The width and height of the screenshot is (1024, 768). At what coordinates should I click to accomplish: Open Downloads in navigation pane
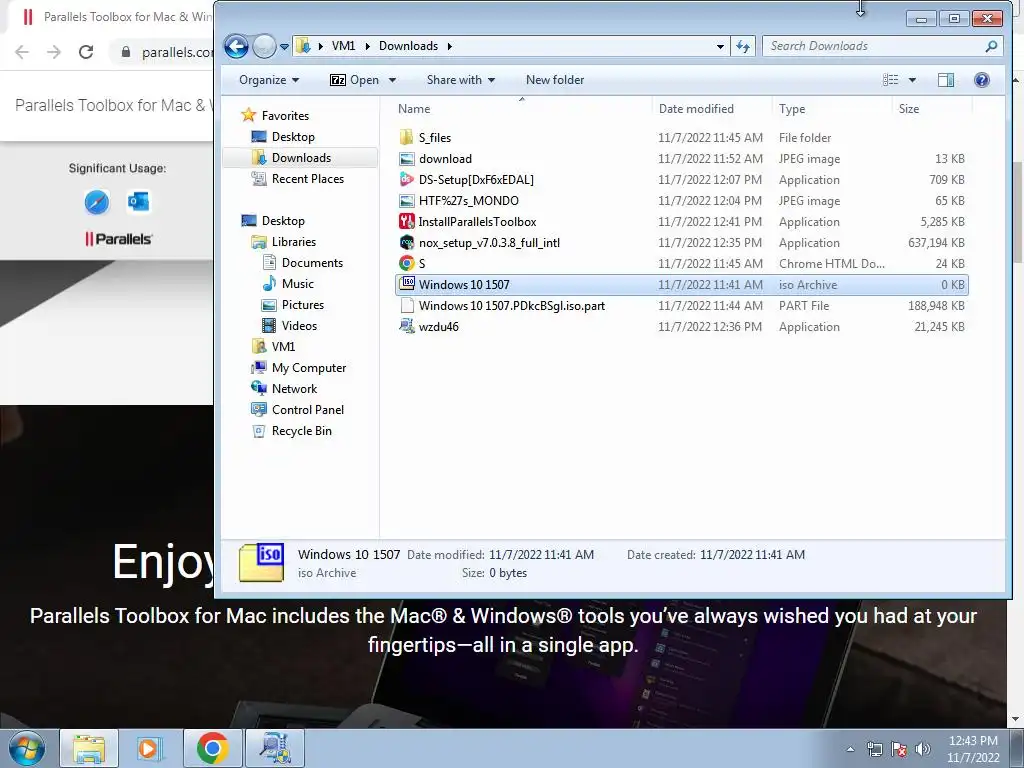301,157
